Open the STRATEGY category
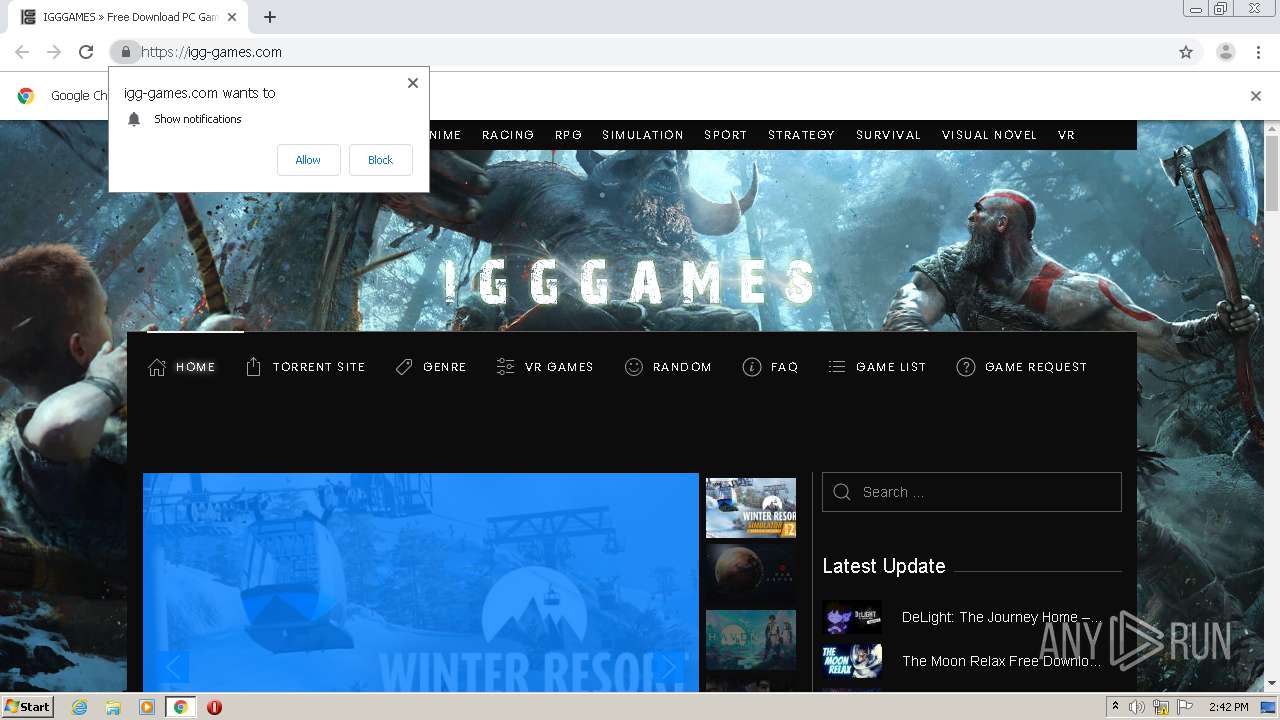Image resolution: width=1280 pixels, height=720 pixels. tap(801, 135)
